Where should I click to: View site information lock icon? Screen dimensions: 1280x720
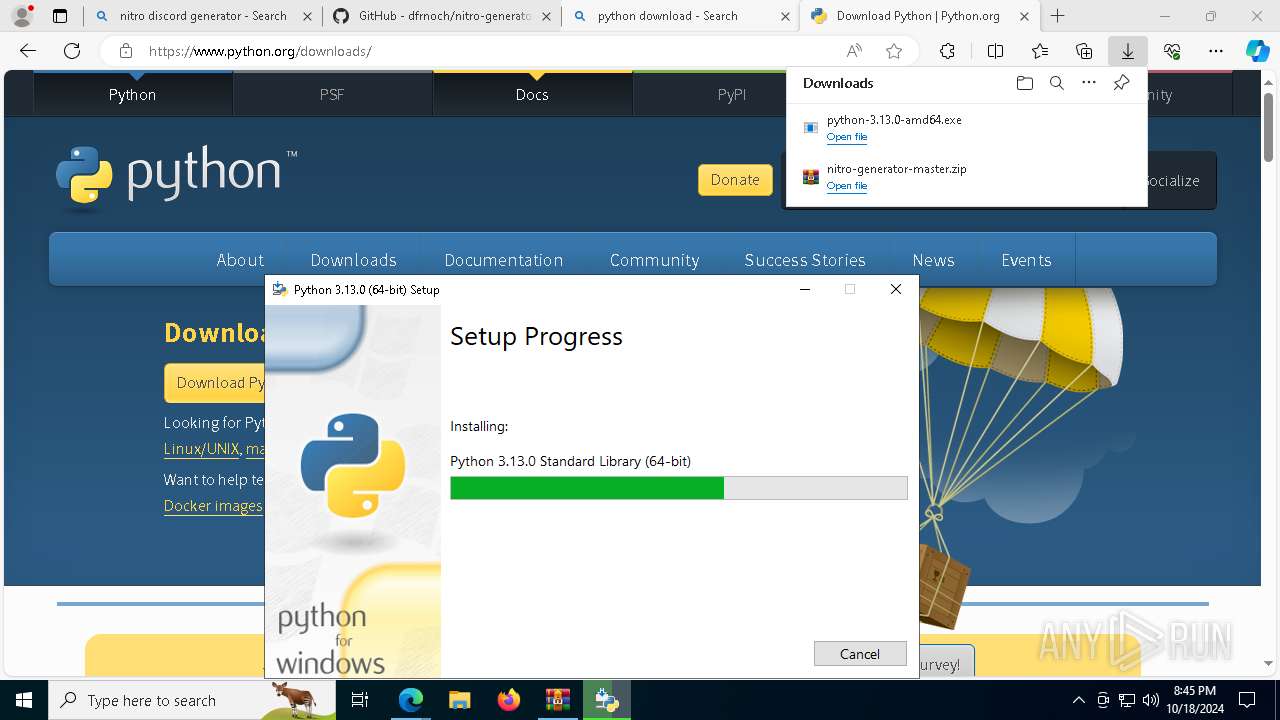pyautogui.click(x=125, y=51)
